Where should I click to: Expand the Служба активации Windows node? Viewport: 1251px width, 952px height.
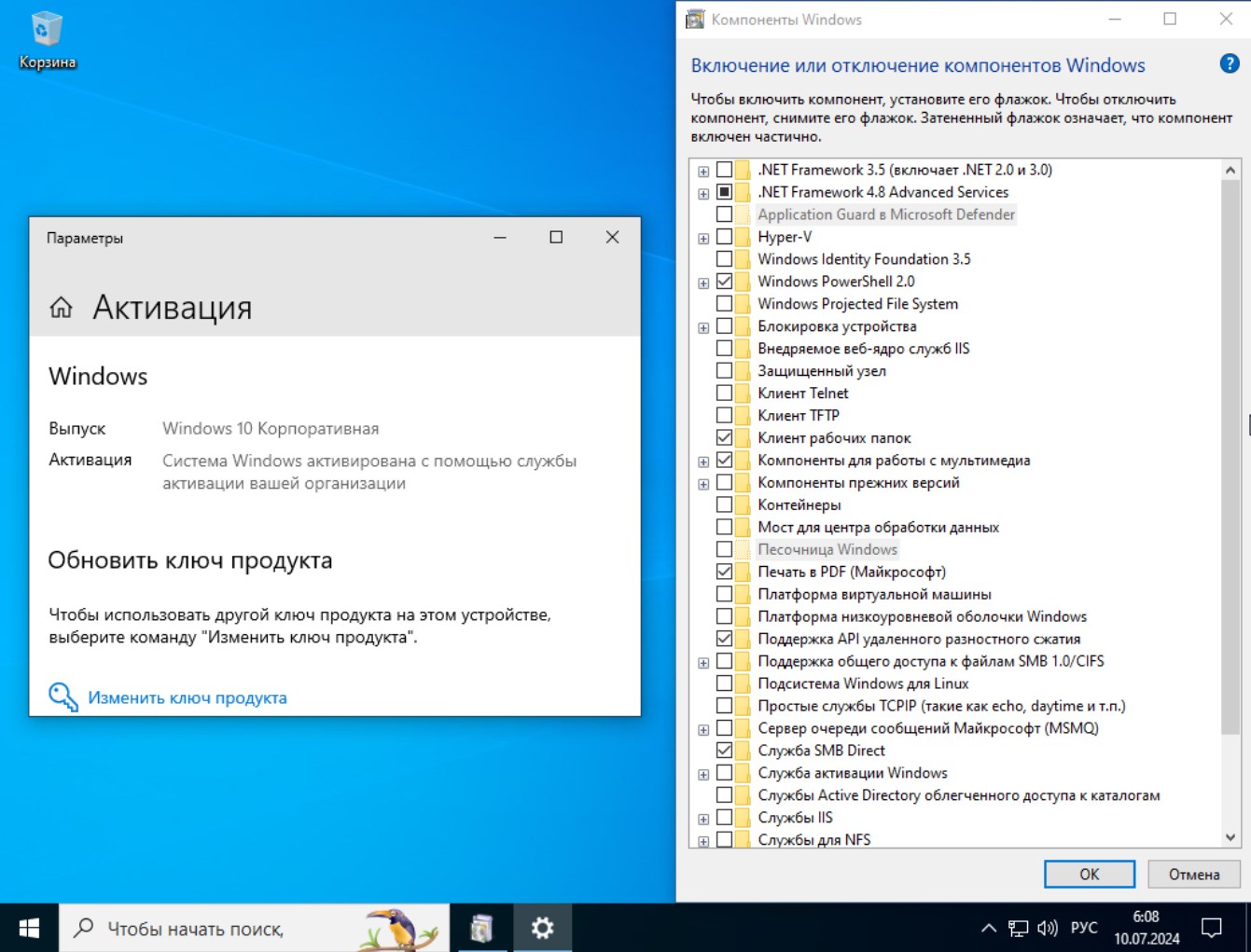(x=703, y=774)
